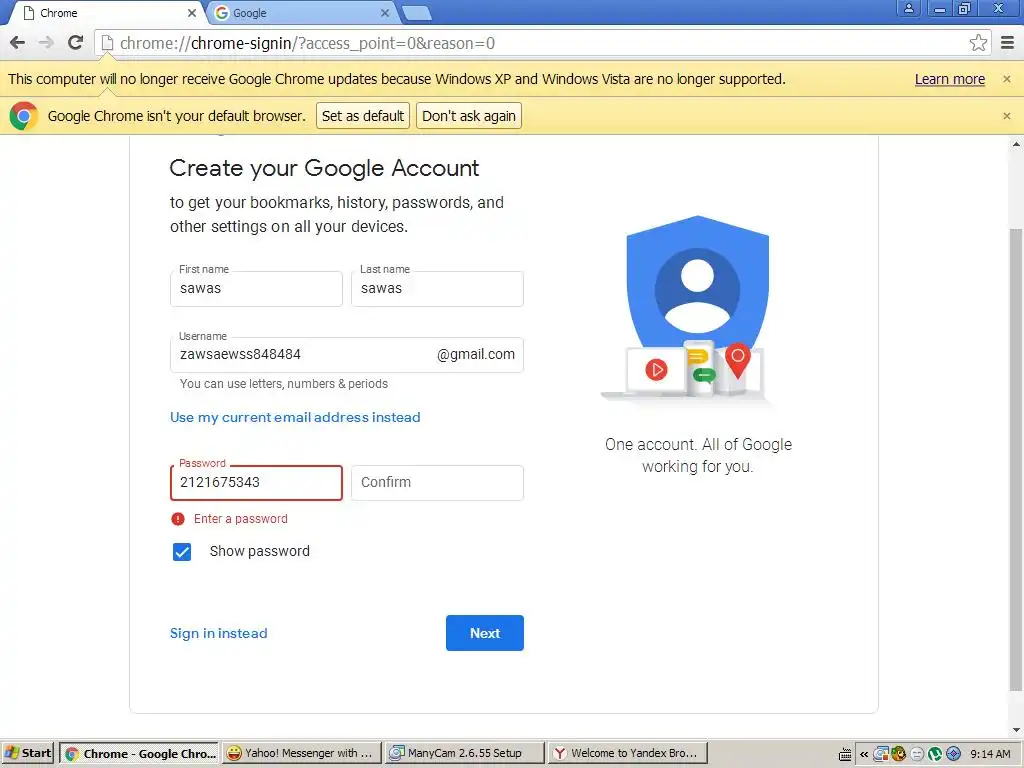Close the Chrome sign-in tab
The image size is (1024, 768).
click(x=191, y=12)
